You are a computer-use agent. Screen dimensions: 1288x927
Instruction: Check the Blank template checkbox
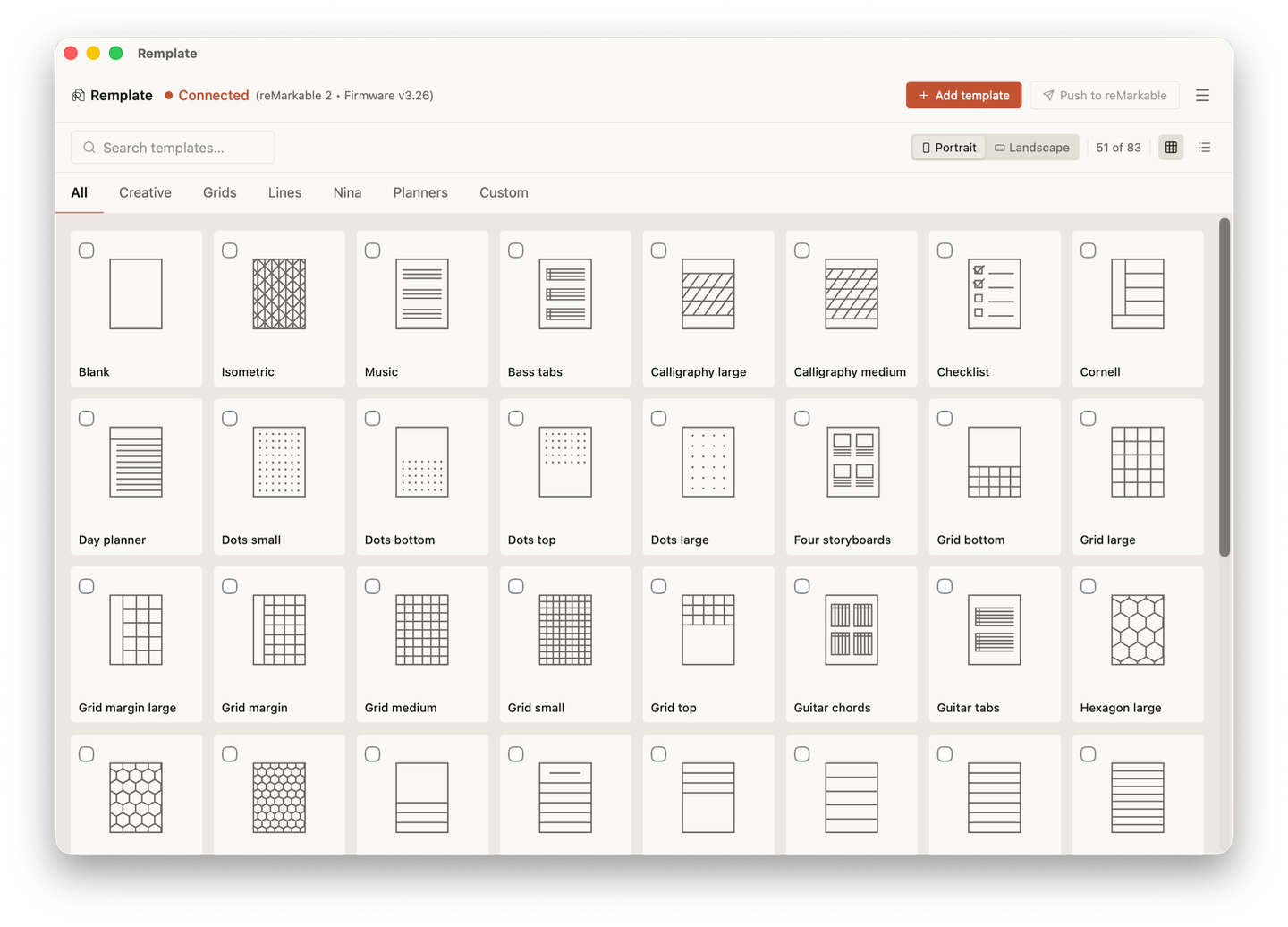click(87, 251)
